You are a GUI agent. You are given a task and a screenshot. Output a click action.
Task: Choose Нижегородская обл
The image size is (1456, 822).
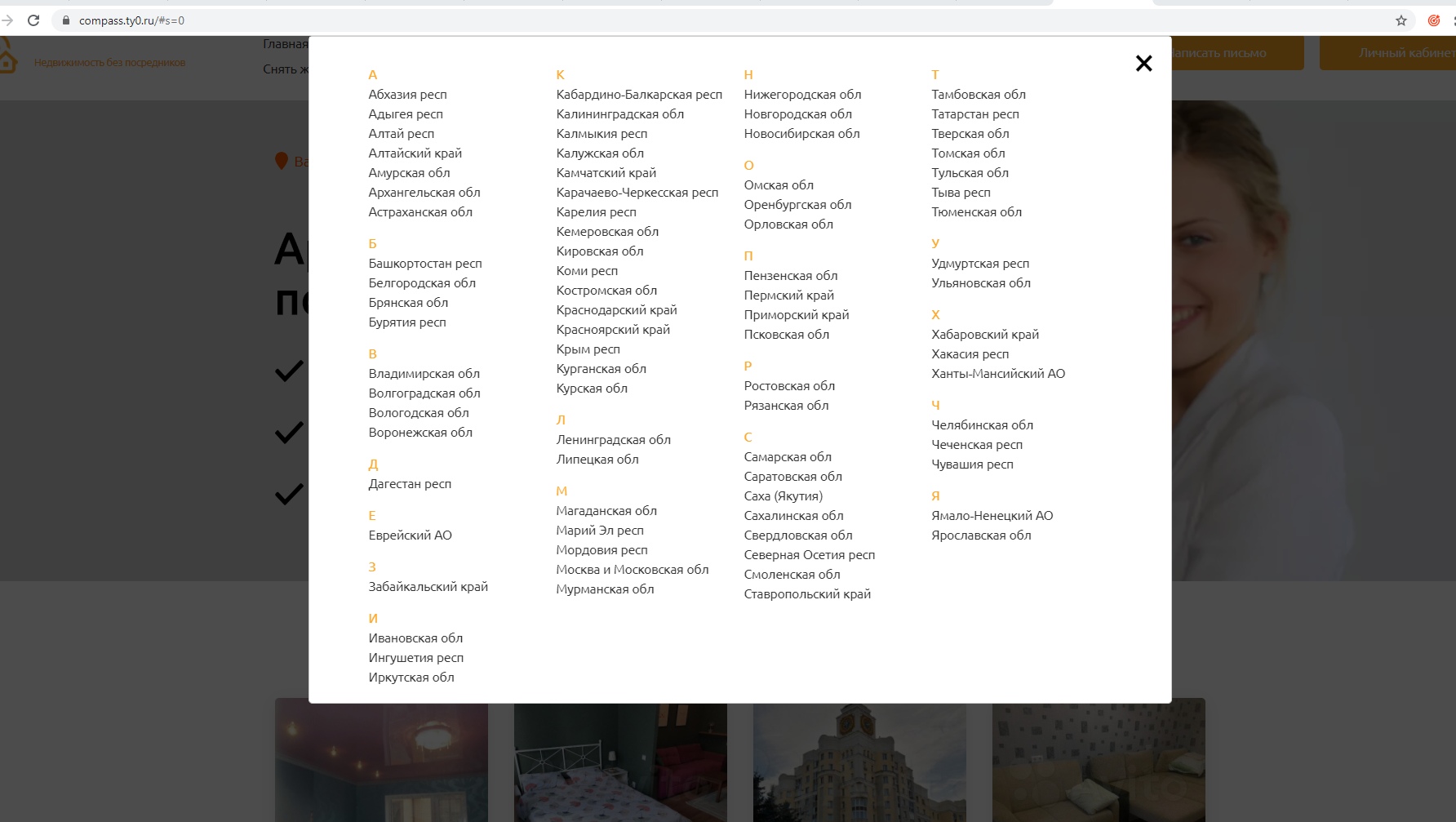point(802,95)
